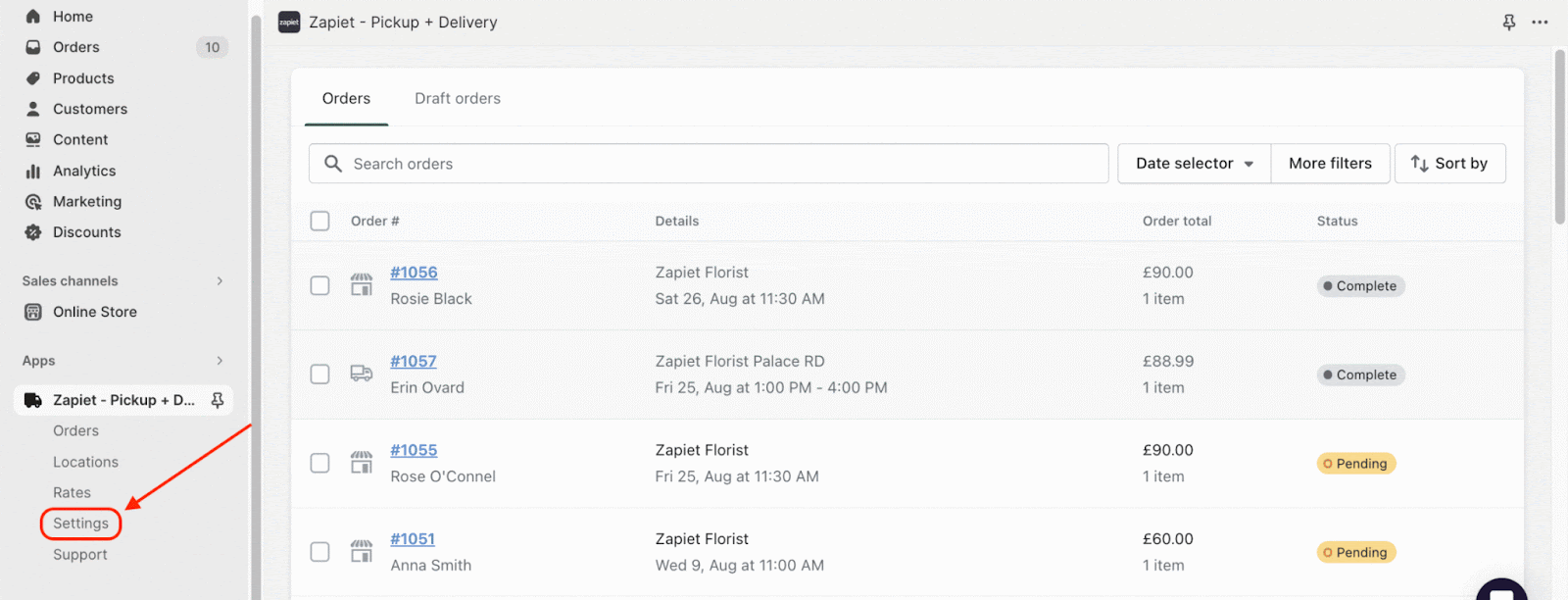The height and width of the screenshot is (600, 1568).
Task: Select order #1055 checkbox
Action: tap(319, 463)
